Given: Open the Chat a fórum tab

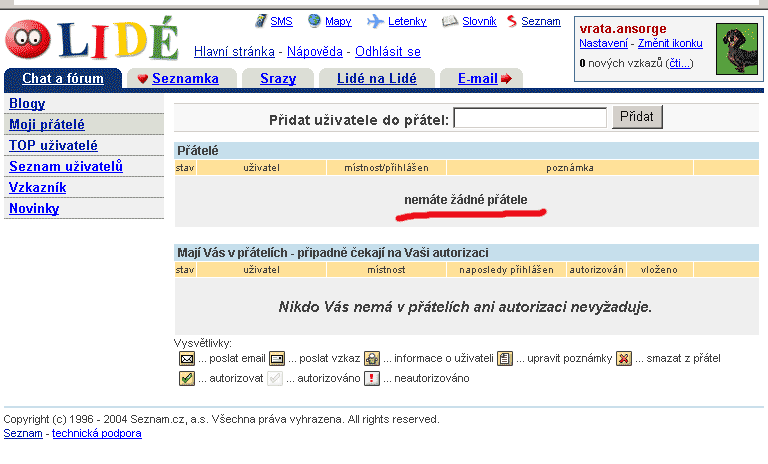Looking at the screenshot, I should [62, 79].
